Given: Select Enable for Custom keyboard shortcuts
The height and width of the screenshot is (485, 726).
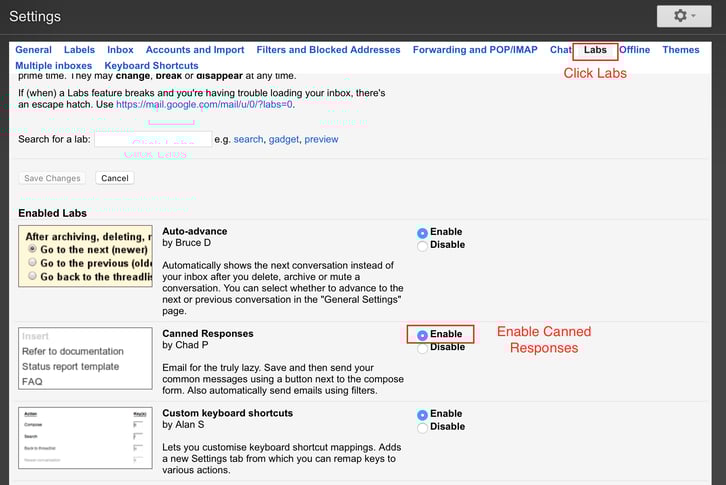Looking at the screenshot, I should click(x=422, y=415).
